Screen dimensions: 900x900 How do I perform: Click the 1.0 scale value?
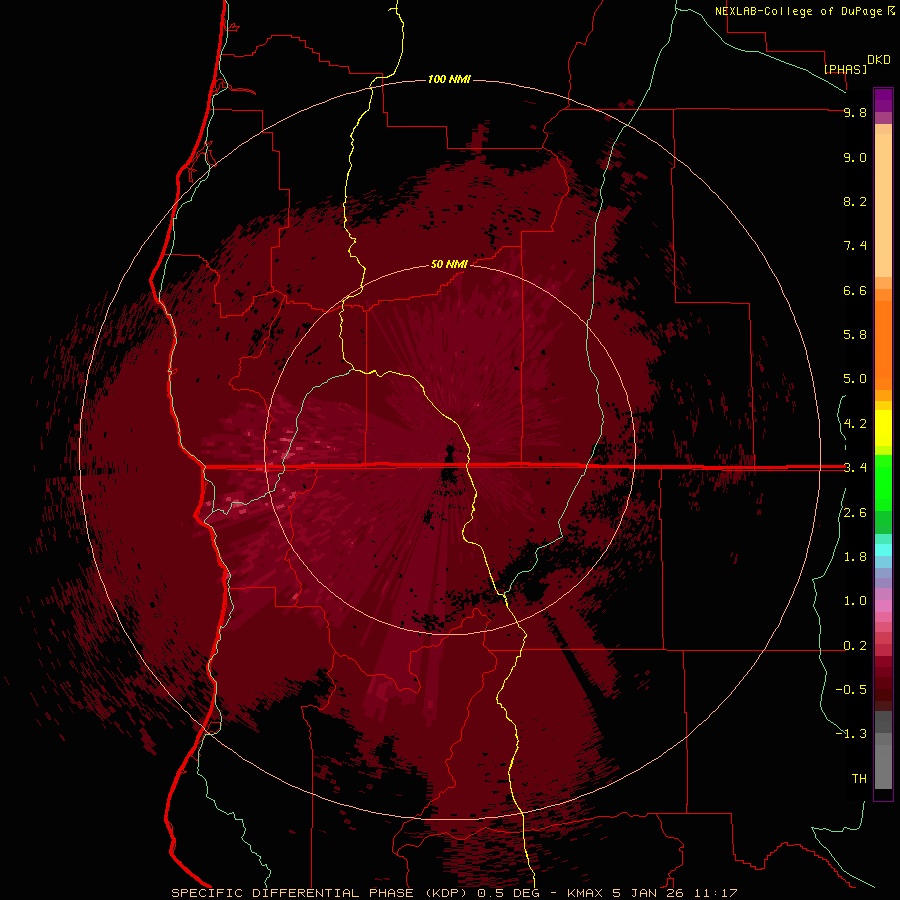pyautogui.click(x=855, y=601)
